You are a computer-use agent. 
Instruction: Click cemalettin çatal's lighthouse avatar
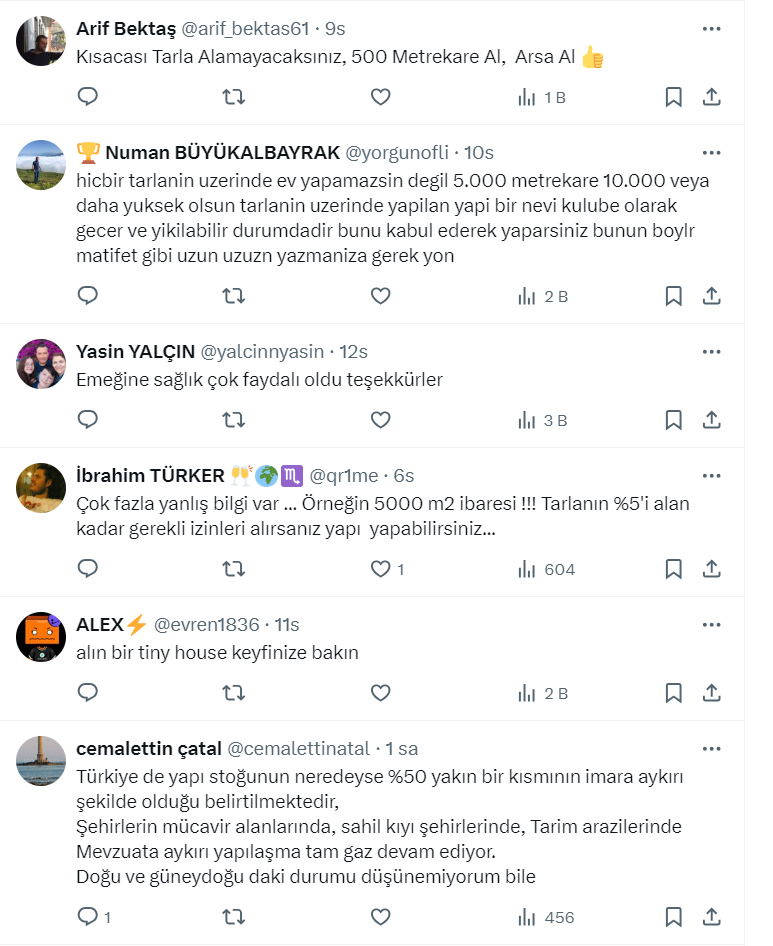[41, 762]
